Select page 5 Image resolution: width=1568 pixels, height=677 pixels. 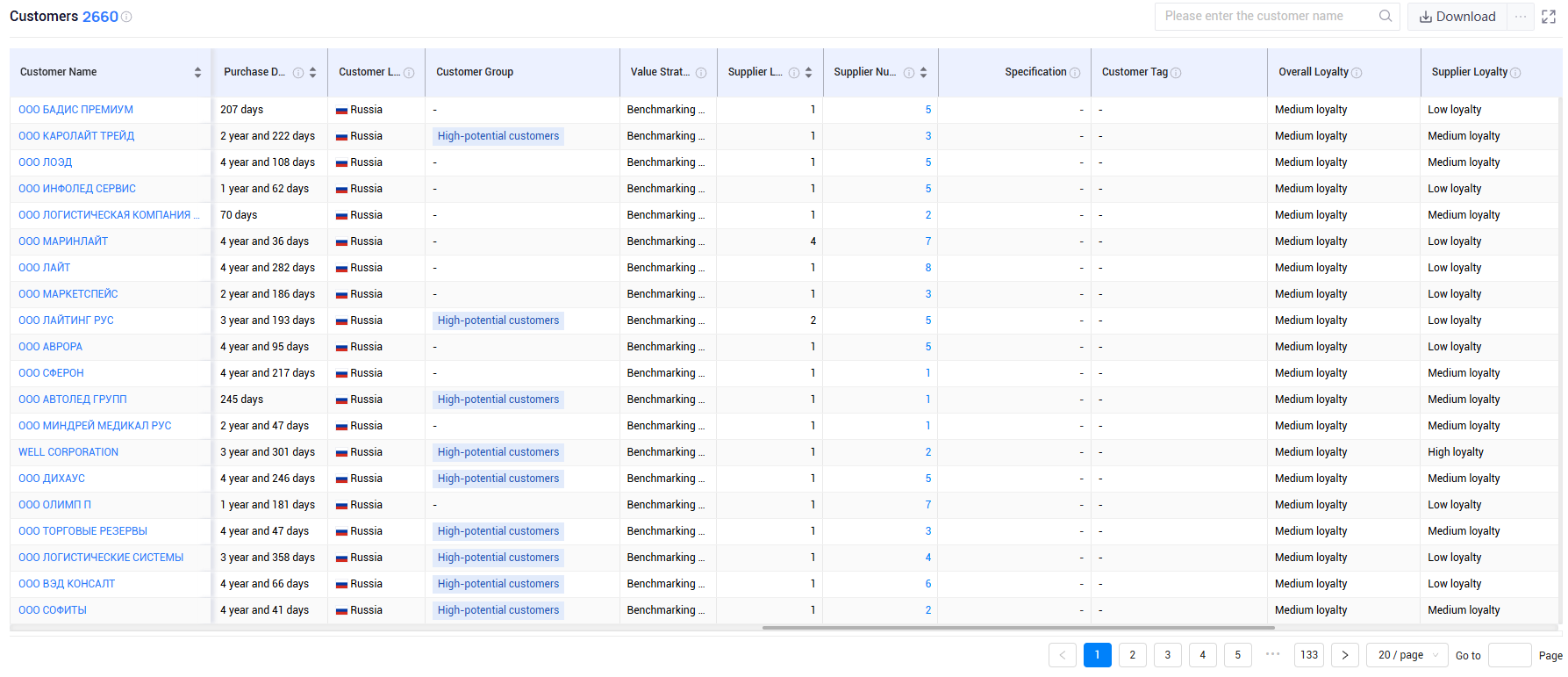click(1238, 655)
